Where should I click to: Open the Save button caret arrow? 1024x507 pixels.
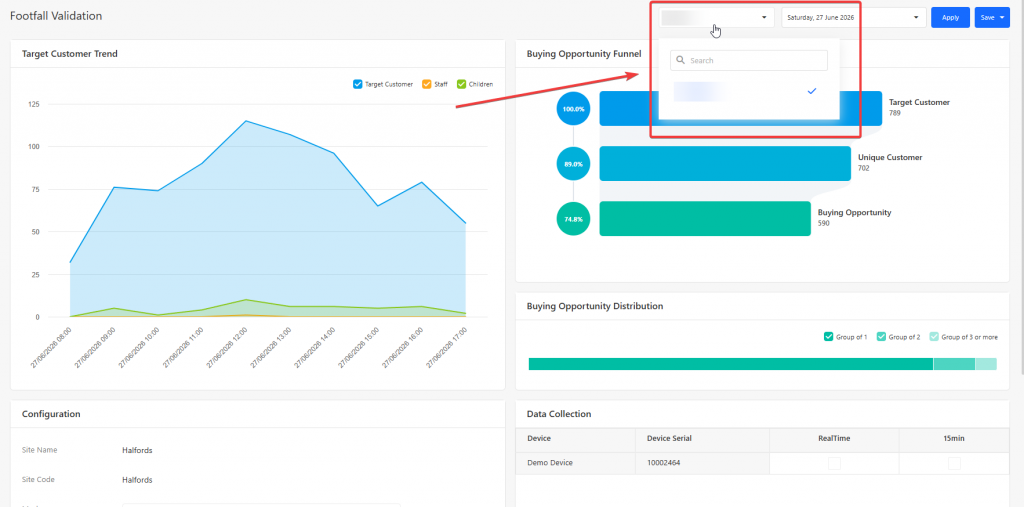click(x=1002, y=18)
